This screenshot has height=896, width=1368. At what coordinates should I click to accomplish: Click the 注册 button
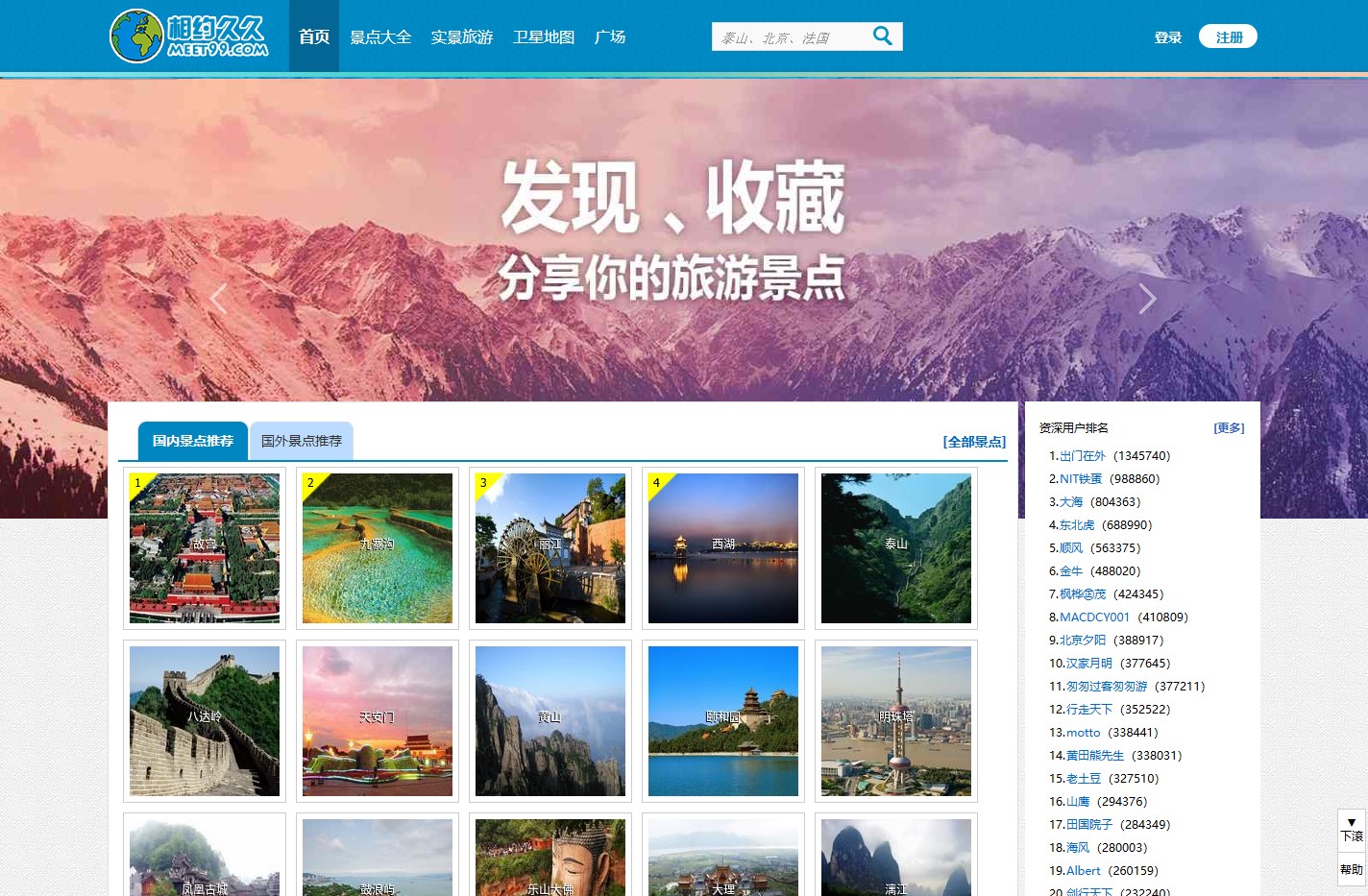coord(1229,36)
